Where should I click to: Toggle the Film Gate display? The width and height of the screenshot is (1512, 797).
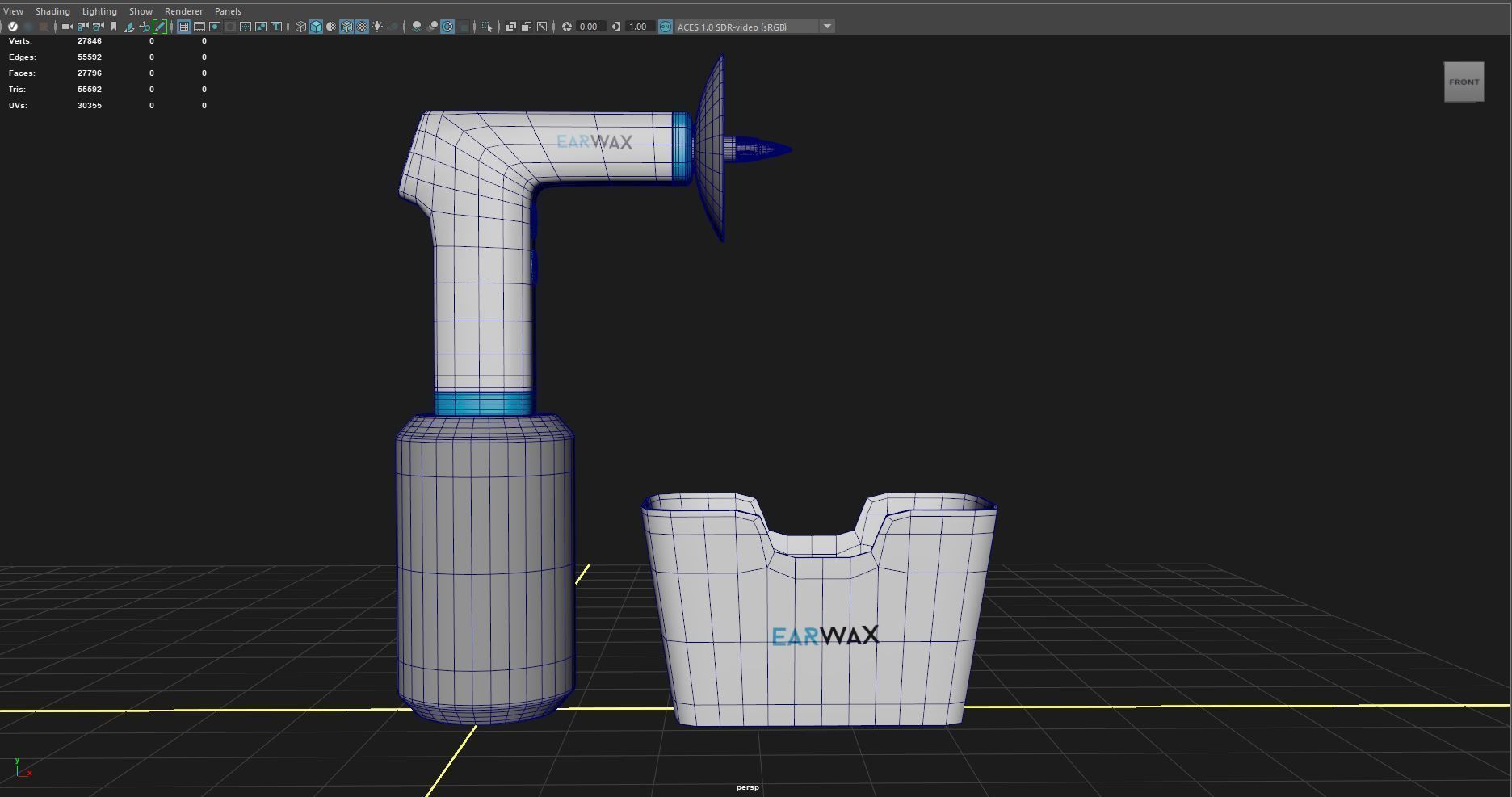199,27
